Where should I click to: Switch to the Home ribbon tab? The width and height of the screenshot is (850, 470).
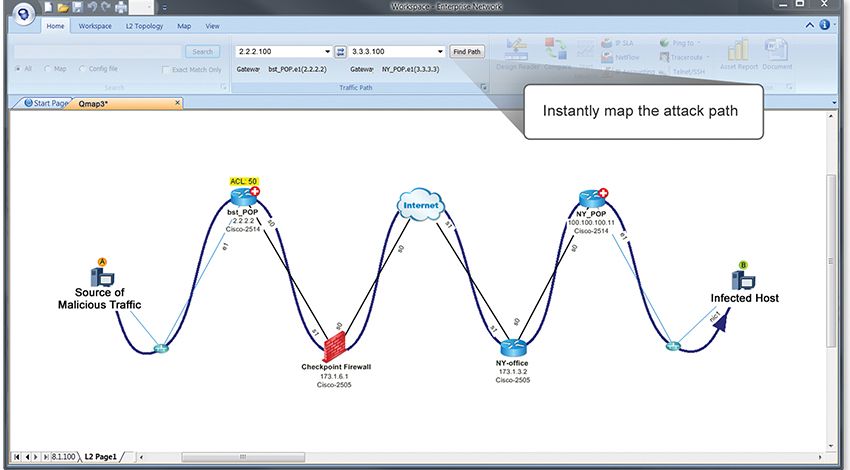(x=55, y=26)
